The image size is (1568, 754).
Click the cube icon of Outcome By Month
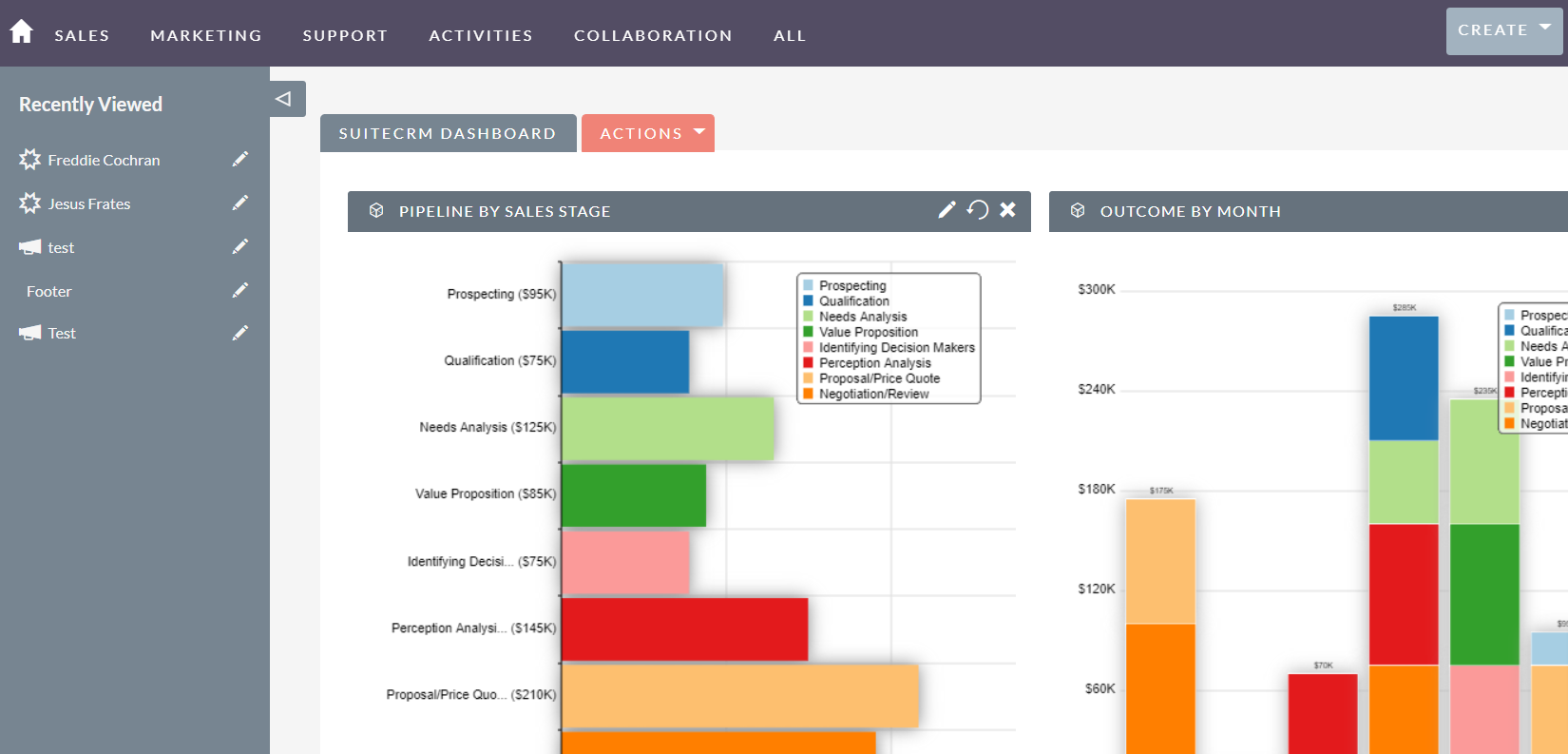pyautogui.click(x=1078, y=211)
